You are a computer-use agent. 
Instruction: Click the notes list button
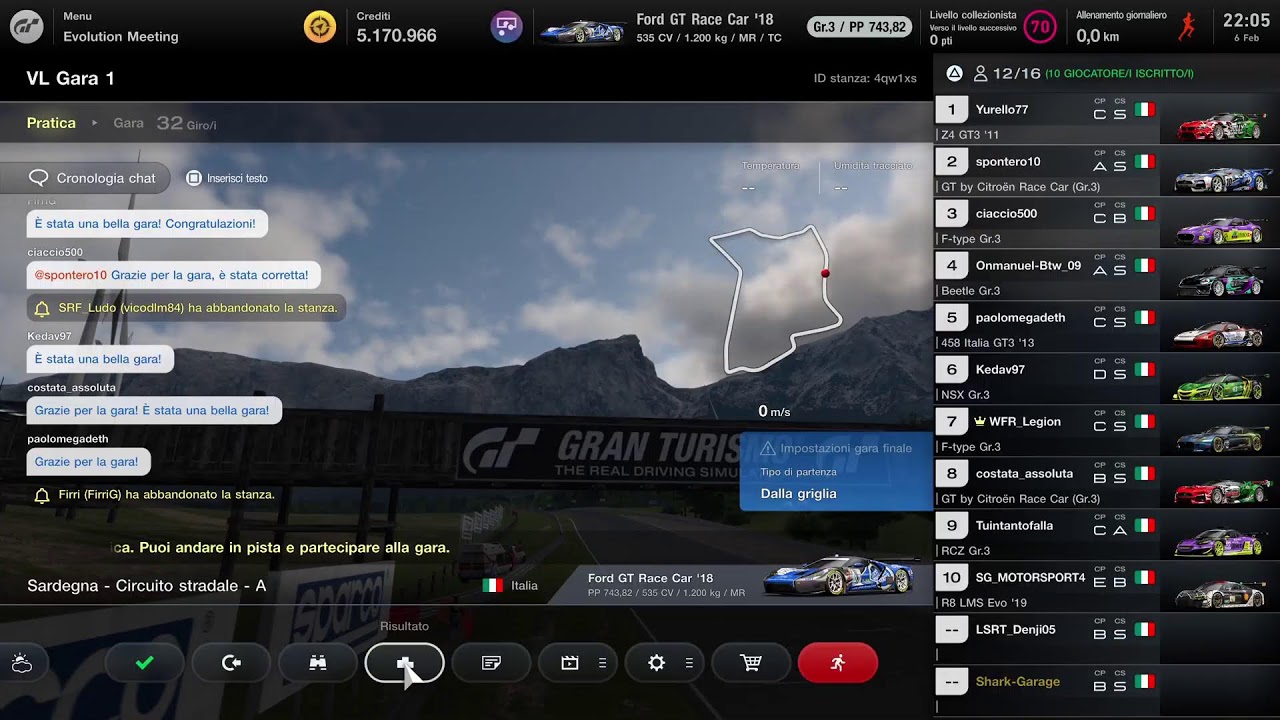(x=491, y=663)
